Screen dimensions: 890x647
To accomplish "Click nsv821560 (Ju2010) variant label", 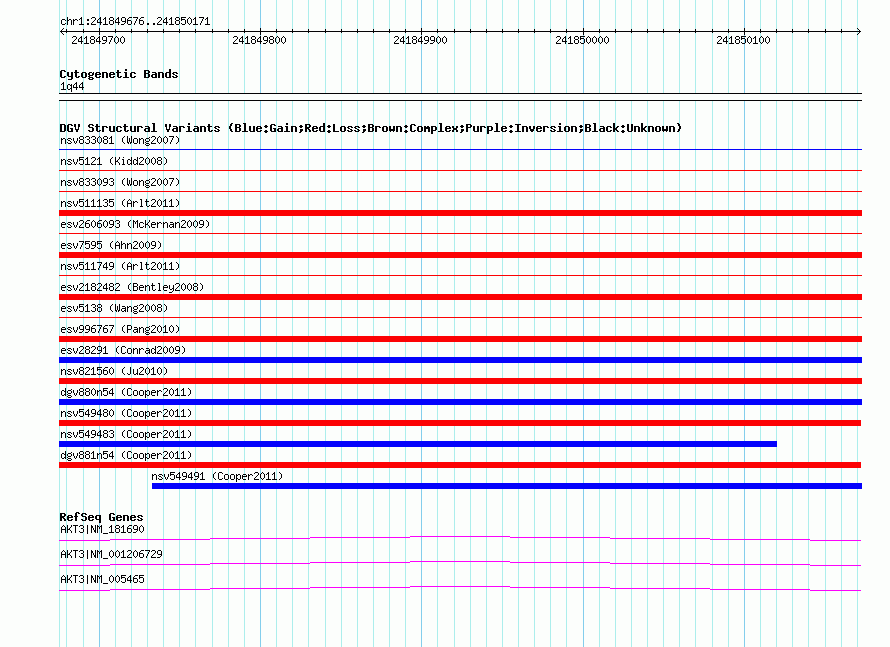I will [x=114, y=371].
